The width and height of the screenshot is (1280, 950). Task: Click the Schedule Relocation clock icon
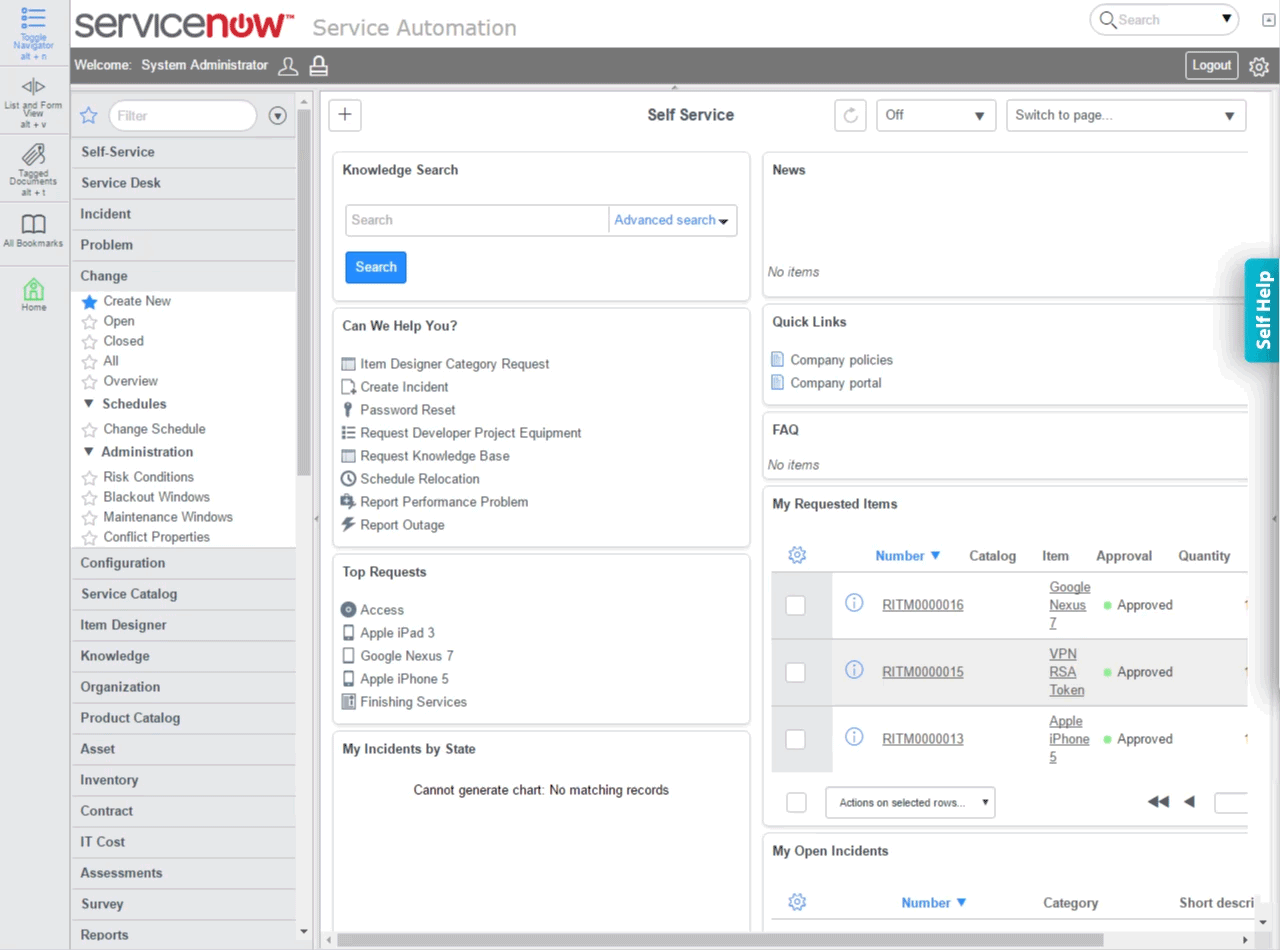tap(348, 479)
